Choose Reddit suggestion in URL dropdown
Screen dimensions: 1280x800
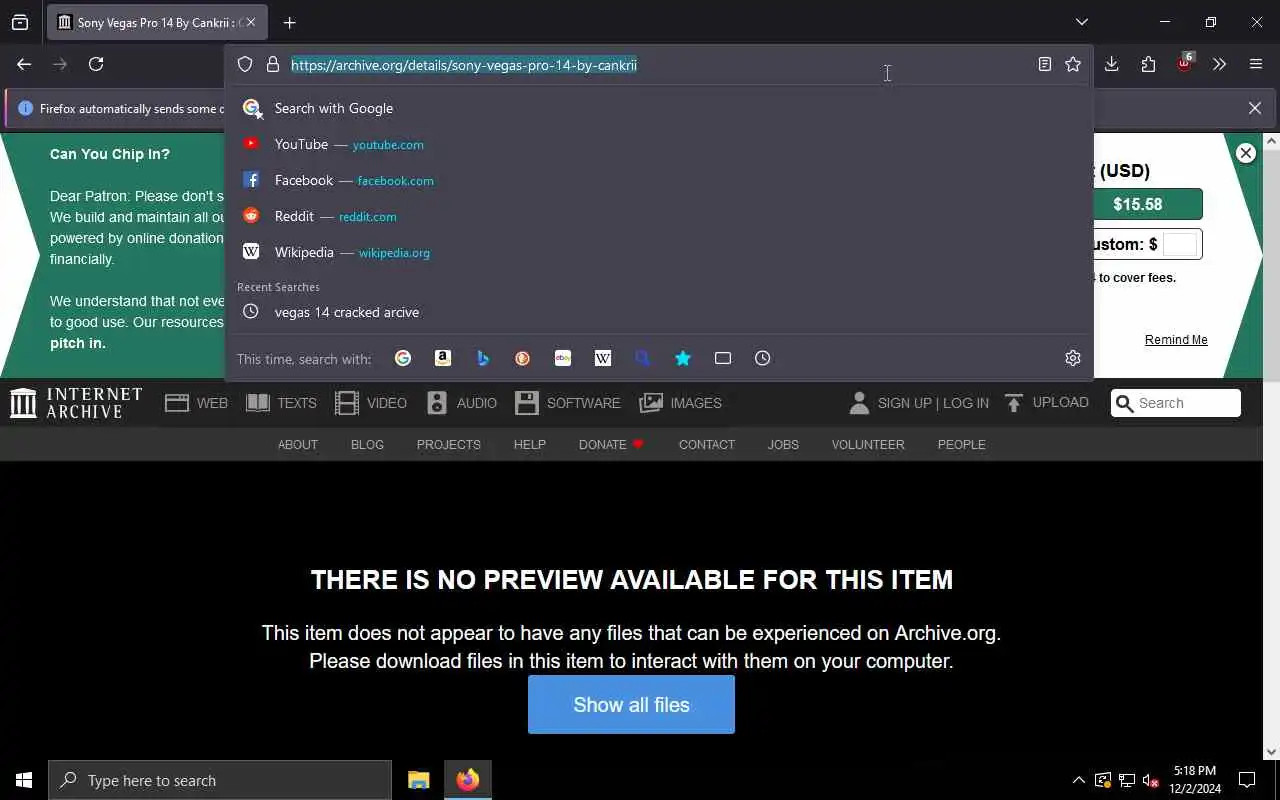point(659,216)
